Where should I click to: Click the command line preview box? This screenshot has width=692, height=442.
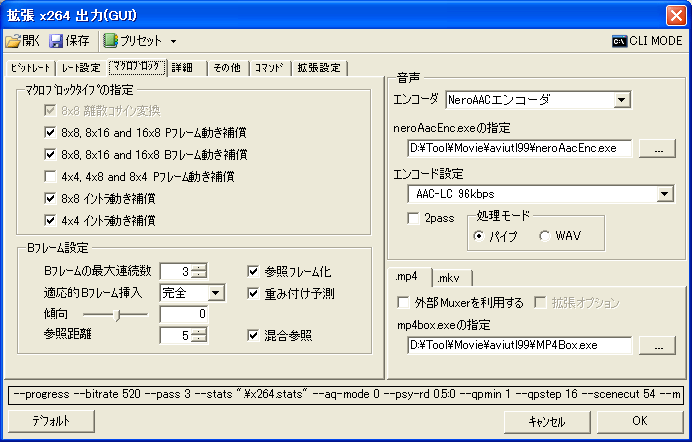pyautogui.click(x=346, y=394)
